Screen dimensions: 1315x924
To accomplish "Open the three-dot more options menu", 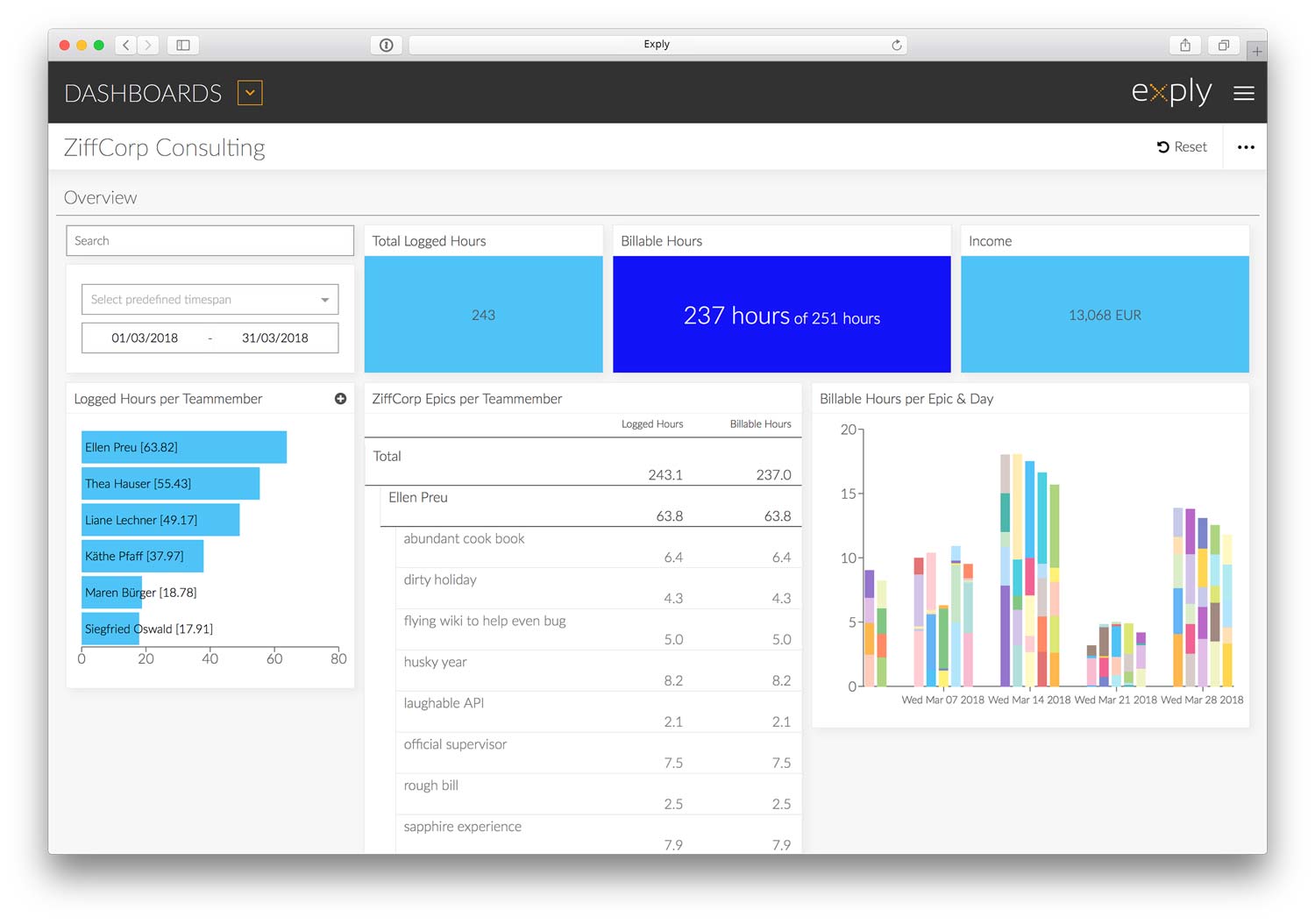I will pyautogui.click(x=1246, y=147).
